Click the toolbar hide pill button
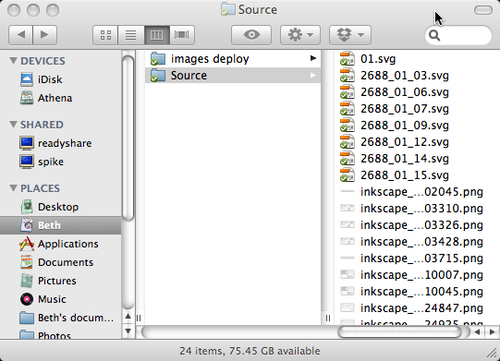Viewport: 500px width, 361px height. [x=483, y=10]
